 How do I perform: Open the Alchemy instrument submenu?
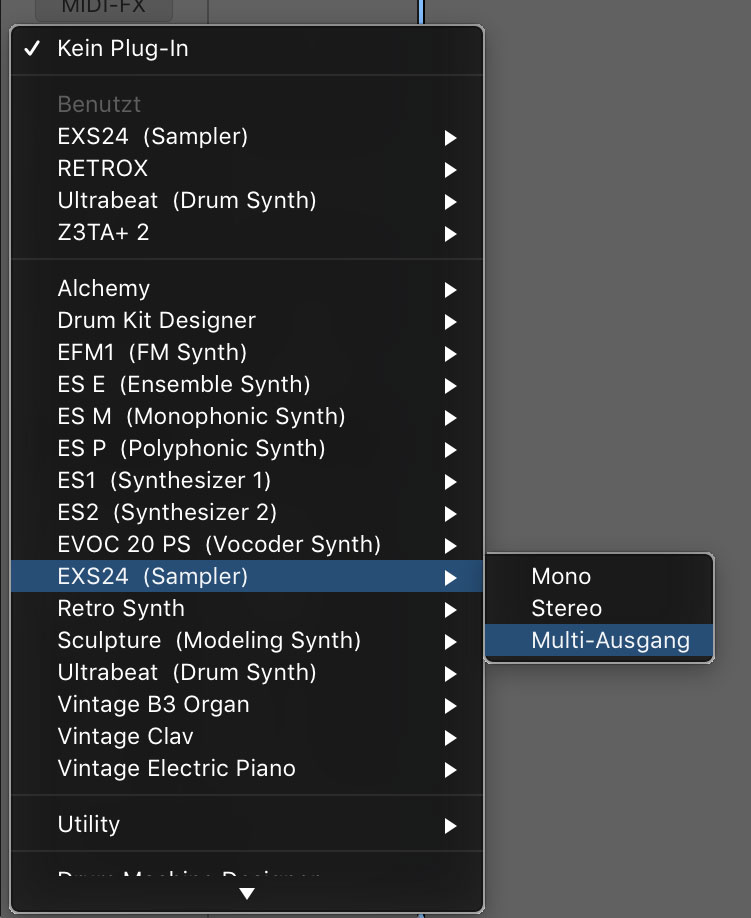tap(247, 289)
